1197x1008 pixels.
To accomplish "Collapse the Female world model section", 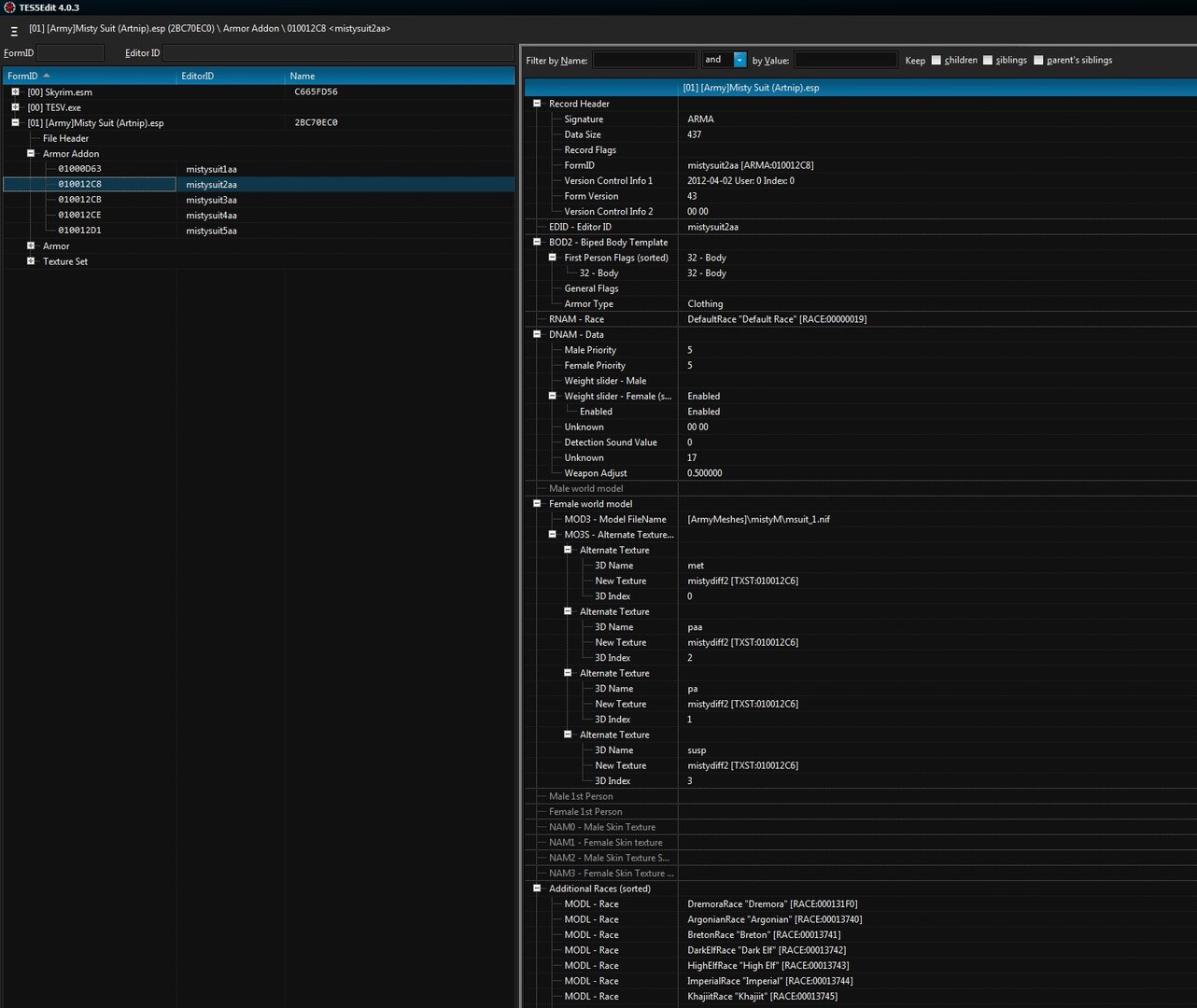I will (537, 504).
